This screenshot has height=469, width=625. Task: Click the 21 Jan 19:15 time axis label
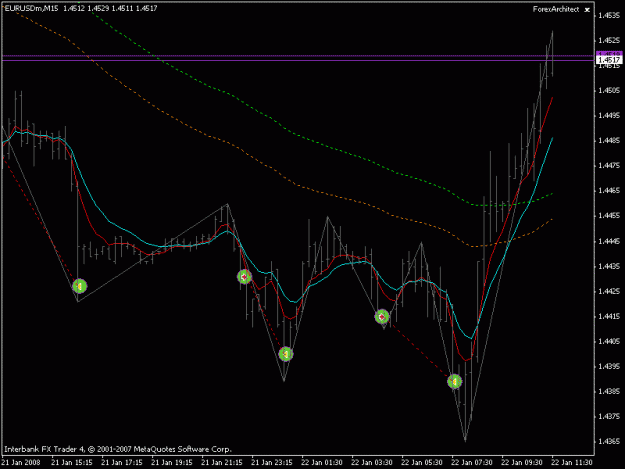(172, 463)
